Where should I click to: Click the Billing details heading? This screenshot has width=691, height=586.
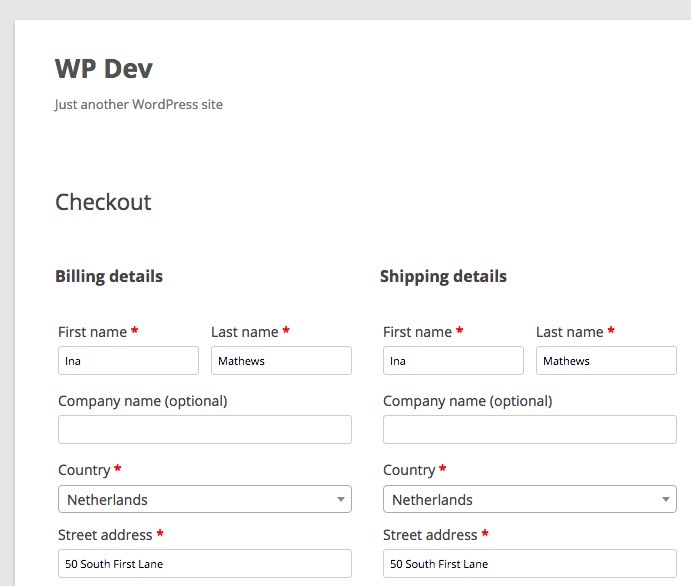[109, 277]
